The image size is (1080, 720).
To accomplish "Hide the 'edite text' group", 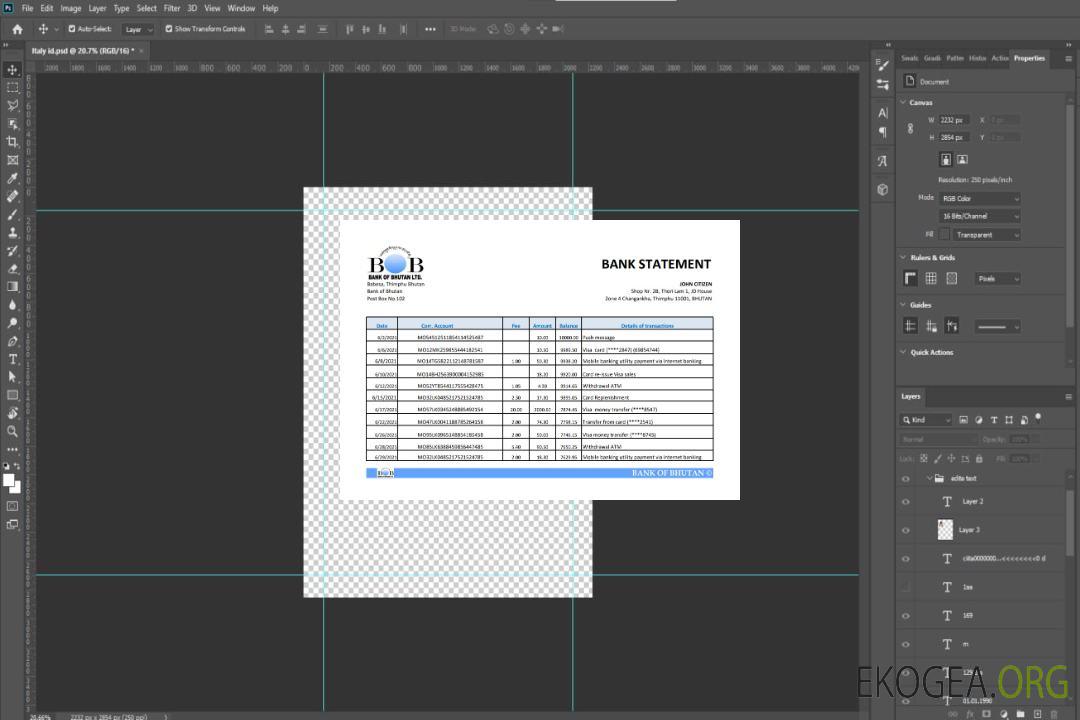I will point(906,479).
